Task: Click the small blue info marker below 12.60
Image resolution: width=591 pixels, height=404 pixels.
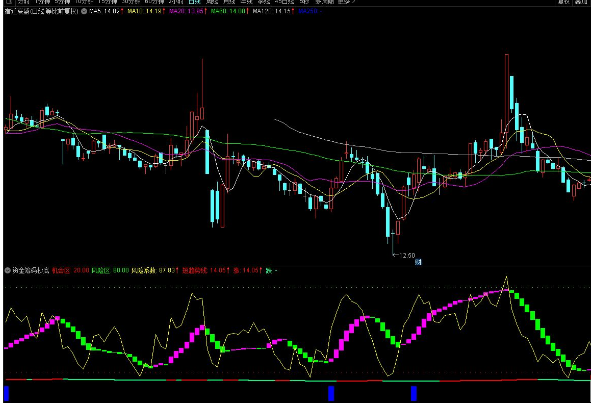Action: tap(418, 262)
